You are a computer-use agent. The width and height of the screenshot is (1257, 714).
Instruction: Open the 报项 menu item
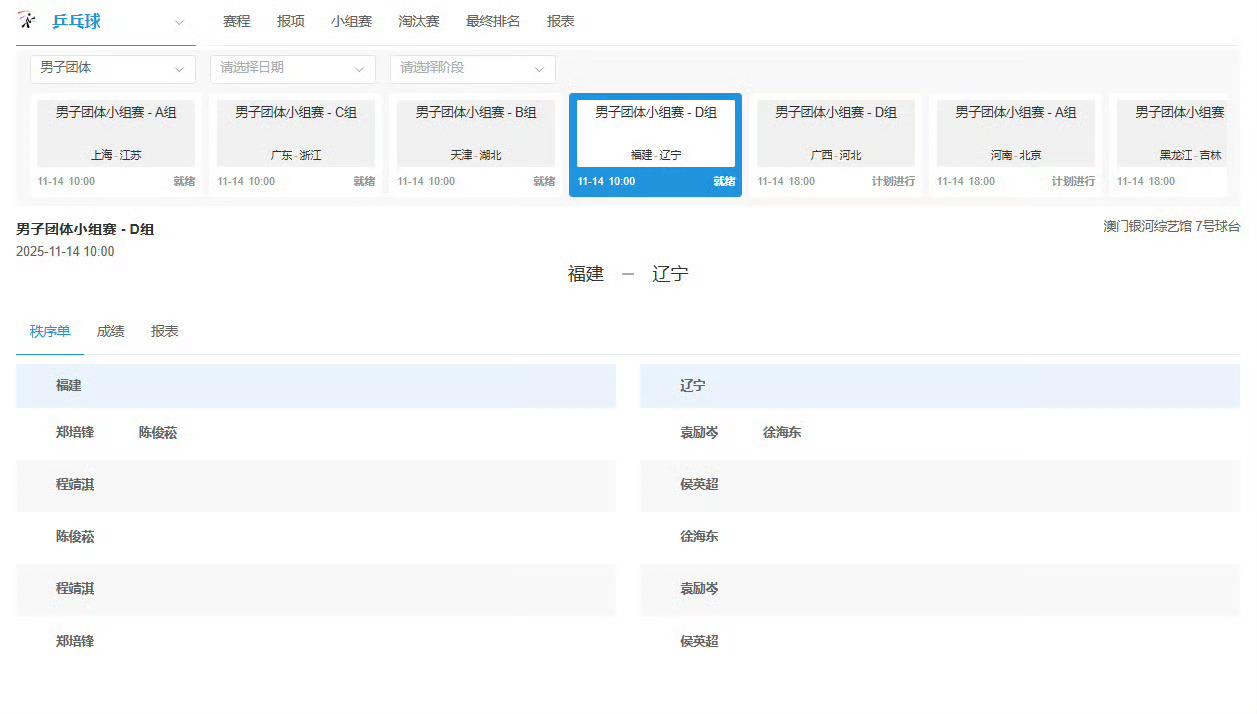click(x=290, y=20)
